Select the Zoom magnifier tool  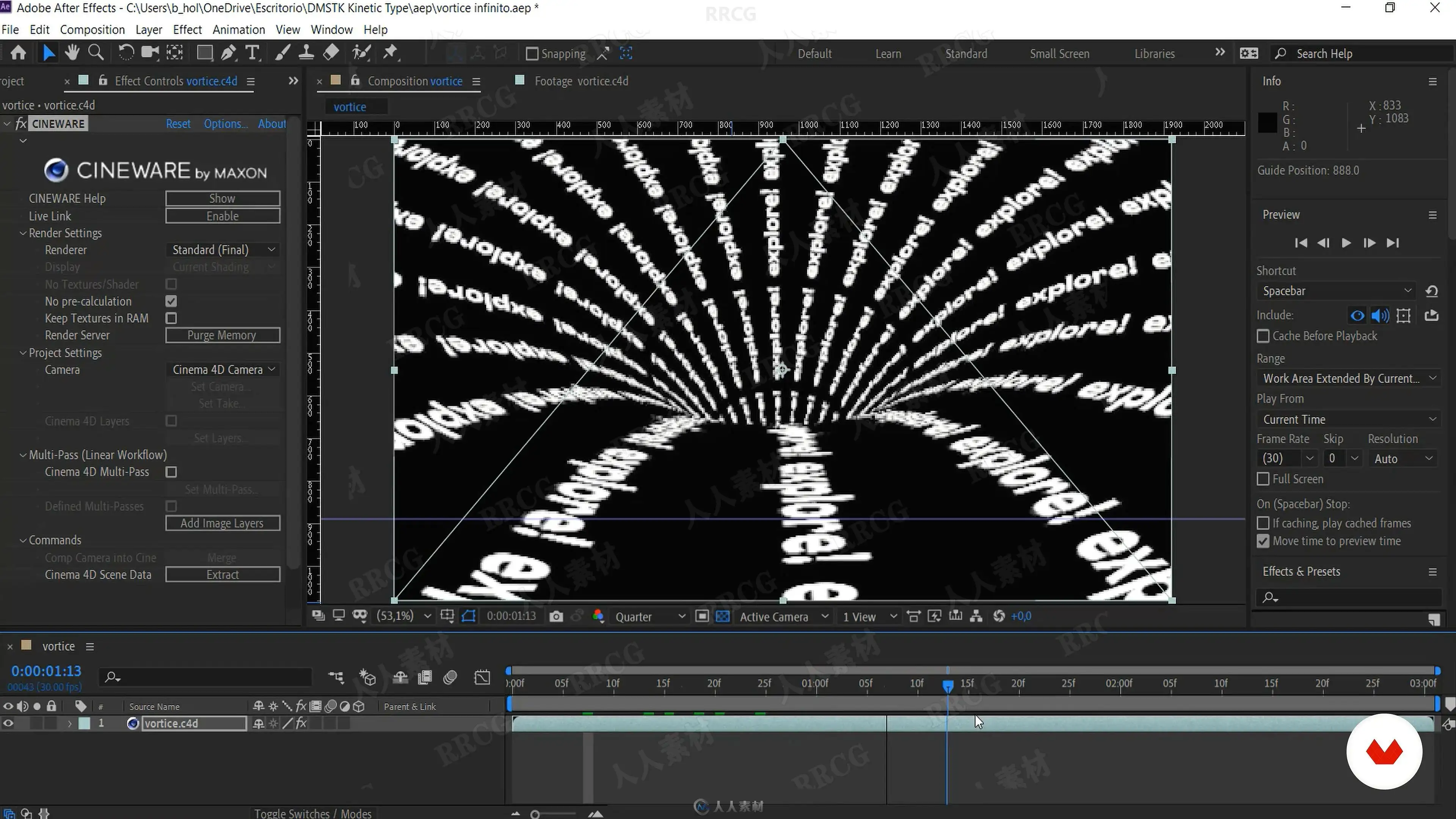tap(96, 53)
